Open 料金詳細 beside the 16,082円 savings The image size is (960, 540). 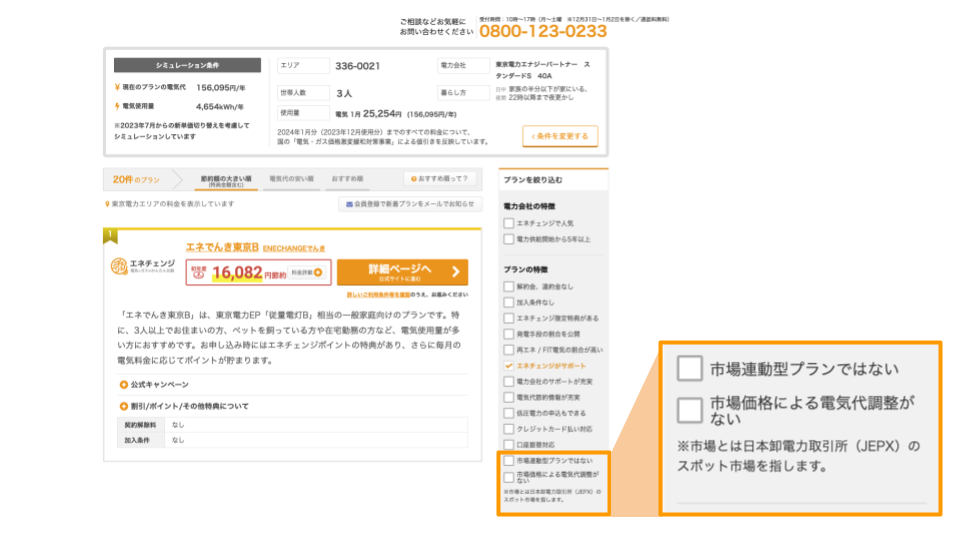coord(306,272)
